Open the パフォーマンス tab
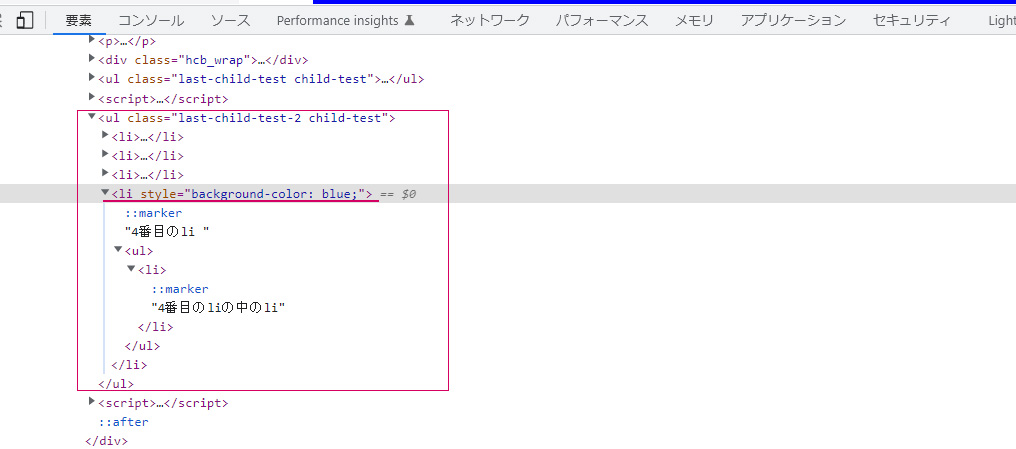Image resolution: width=1016 pixels, height=449 pixels. click(601, 20)
